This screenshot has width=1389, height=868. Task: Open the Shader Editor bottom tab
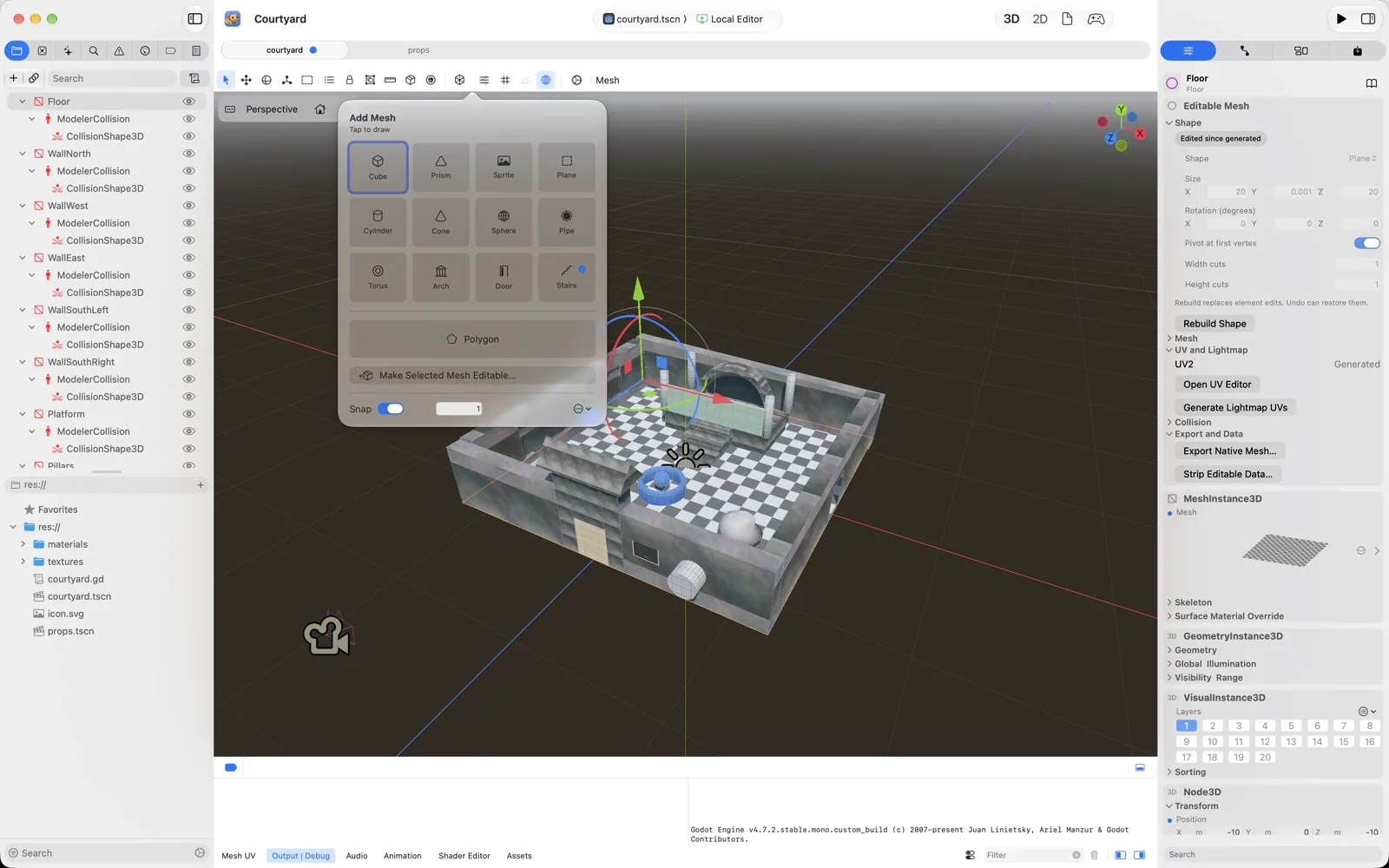pos(464,856)
